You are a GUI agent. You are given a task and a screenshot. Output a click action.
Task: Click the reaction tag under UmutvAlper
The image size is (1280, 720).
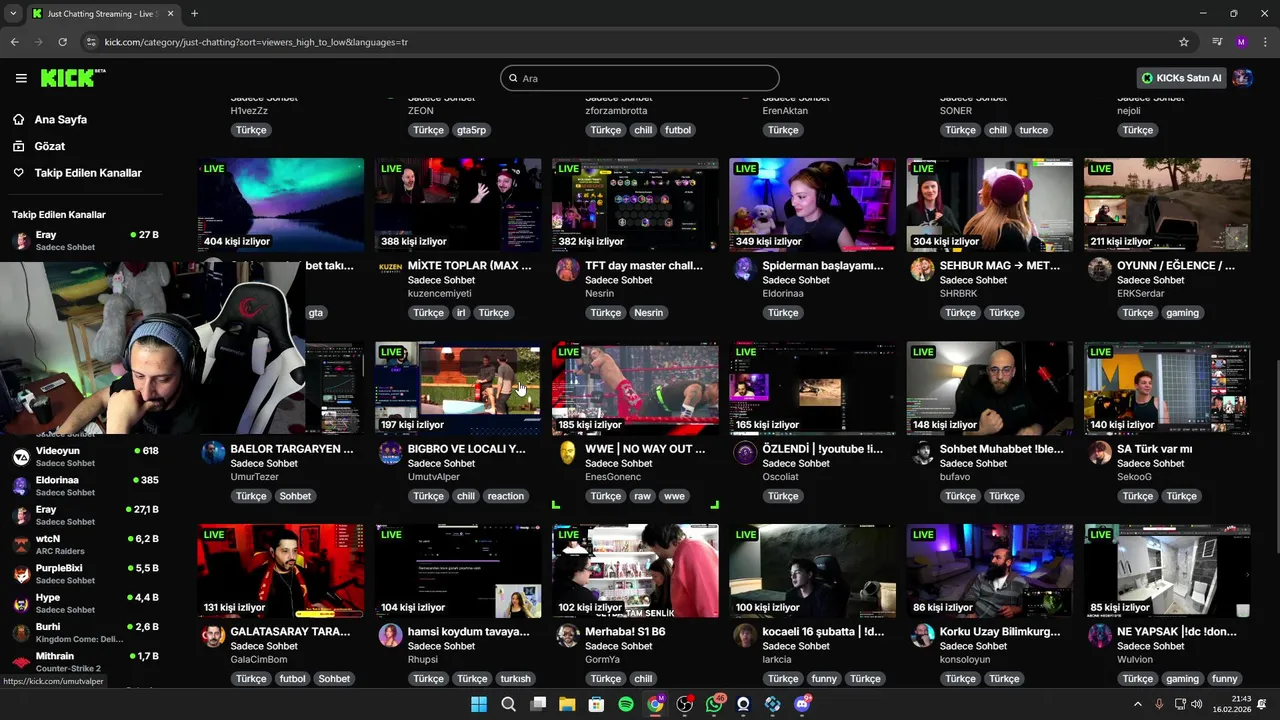click(x=505, y=496)
